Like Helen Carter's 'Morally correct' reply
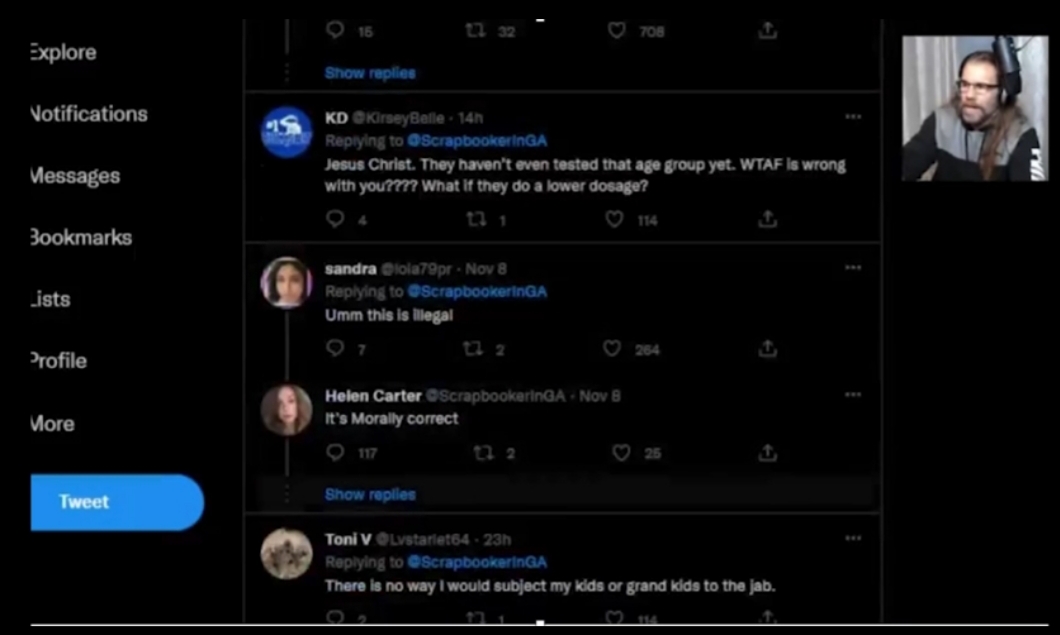 pyautogui.click(x=621, y=453)
